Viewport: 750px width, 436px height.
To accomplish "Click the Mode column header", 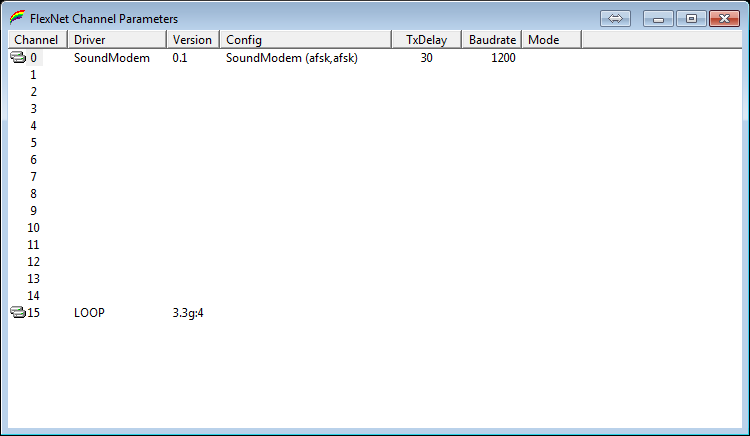I will [x=551, y=40].
